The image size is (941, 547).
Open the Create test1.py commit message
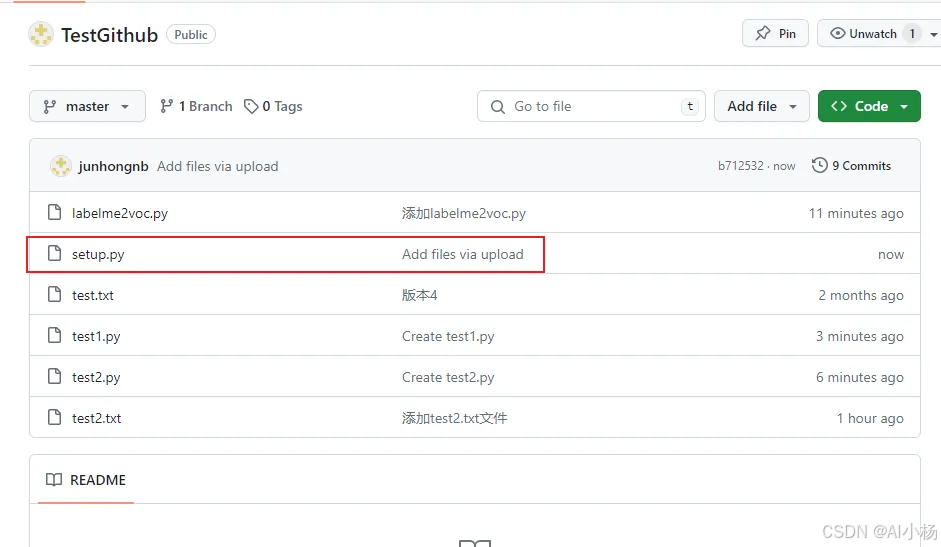448,336
